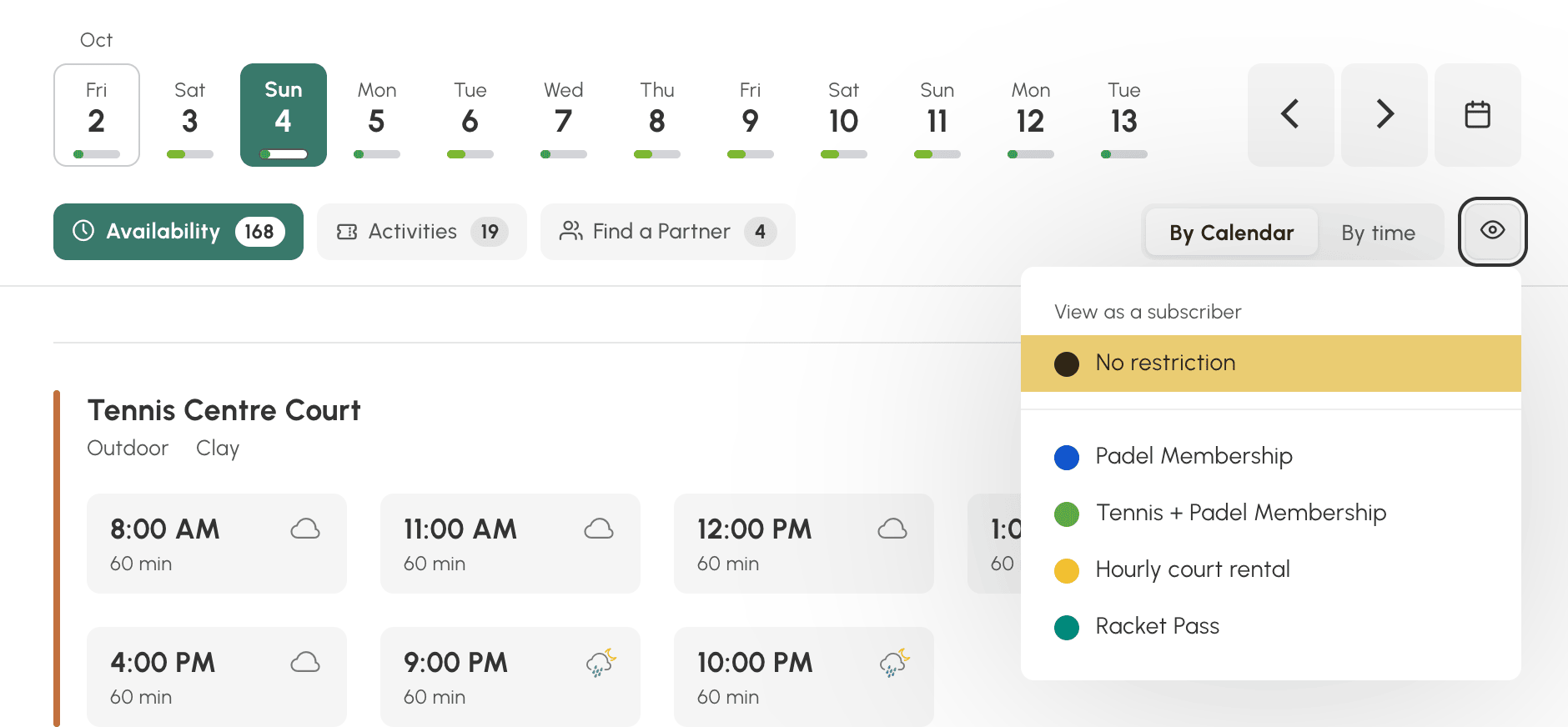The height and width of the screenshot is (727, 1568).
Task: Select date Wed 7
Action: tap(564, 115)
